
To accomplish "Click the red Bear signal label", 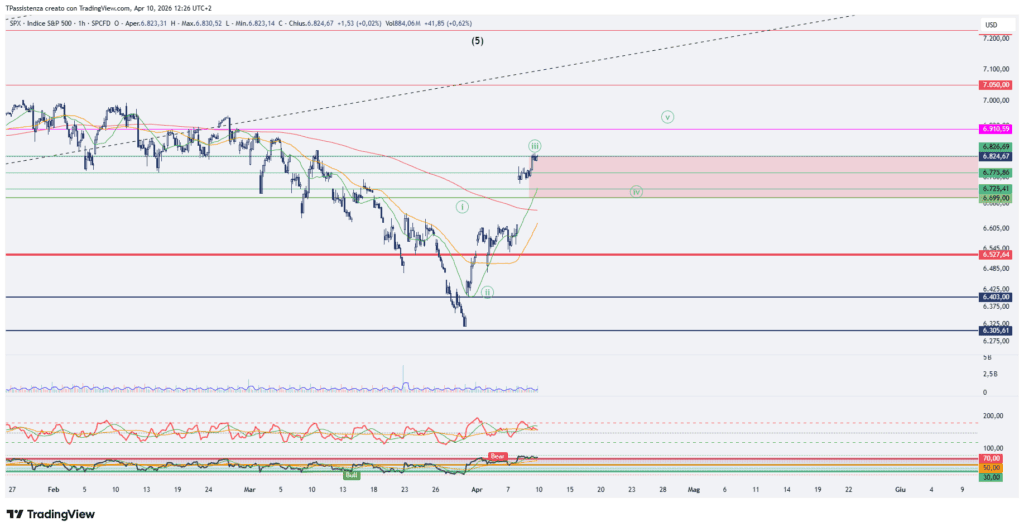I will tap(498, 456).
